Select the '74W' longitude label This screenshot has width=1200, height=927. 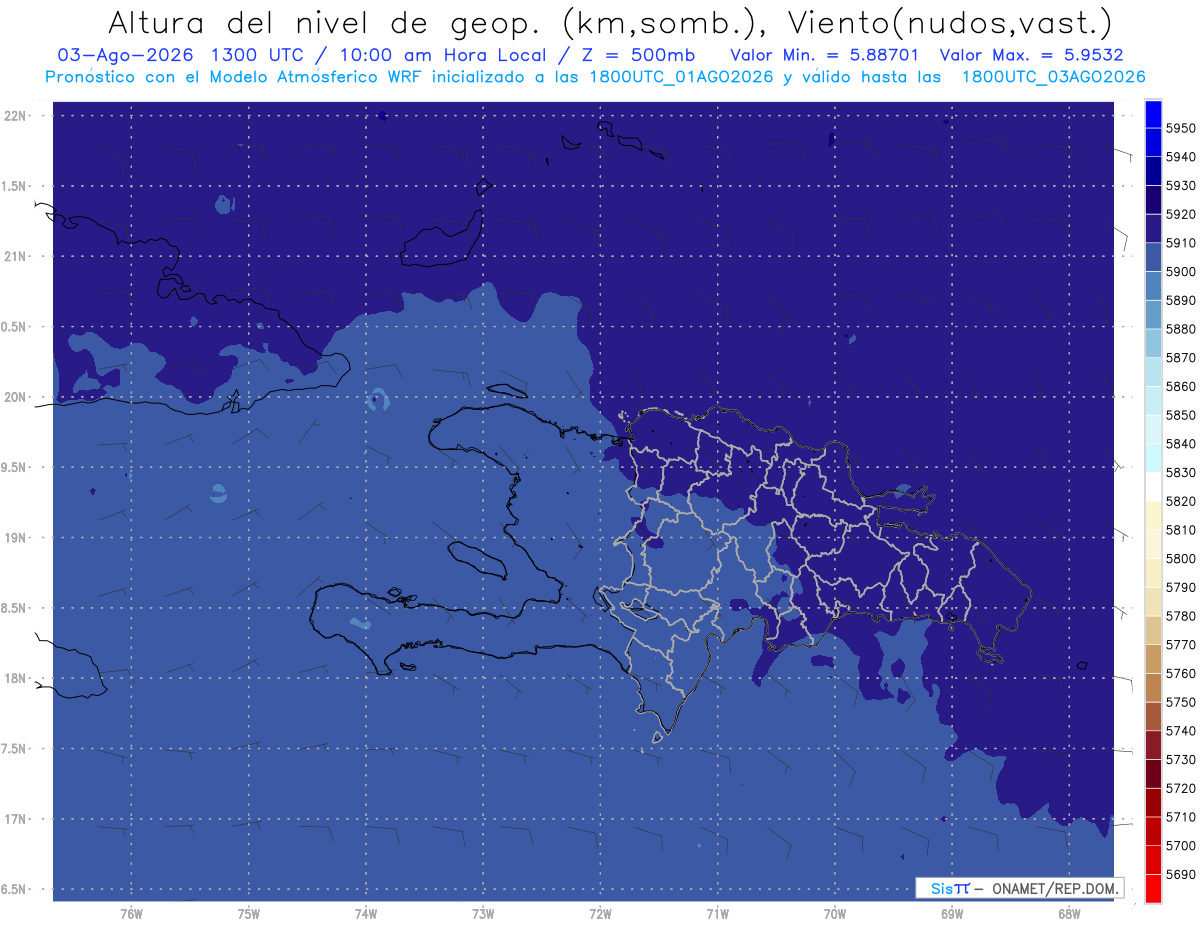pos(365,914)
